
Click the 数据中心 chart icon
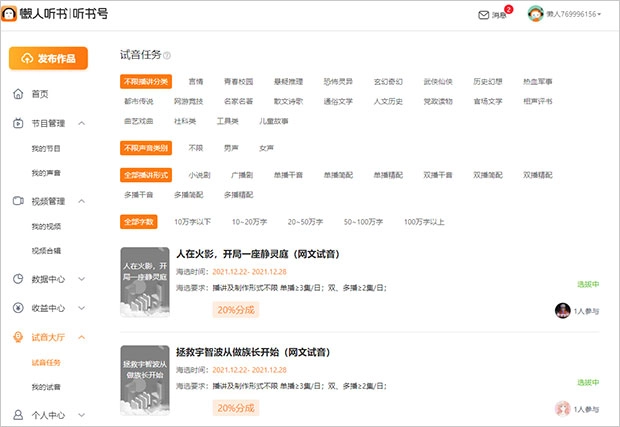(x=18, y=279)
